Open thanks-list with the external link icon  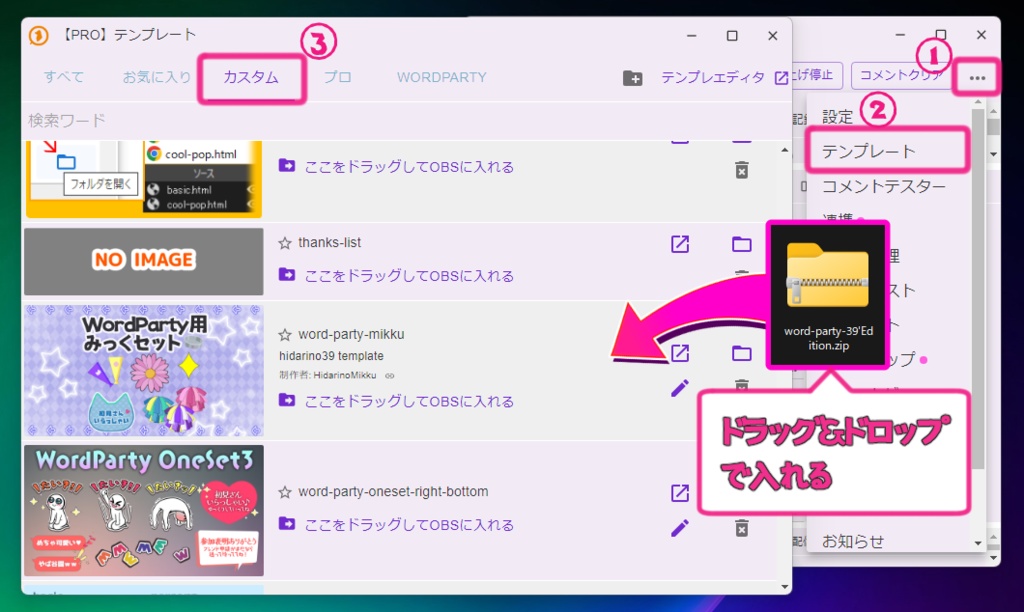click(x=681, y=243)
